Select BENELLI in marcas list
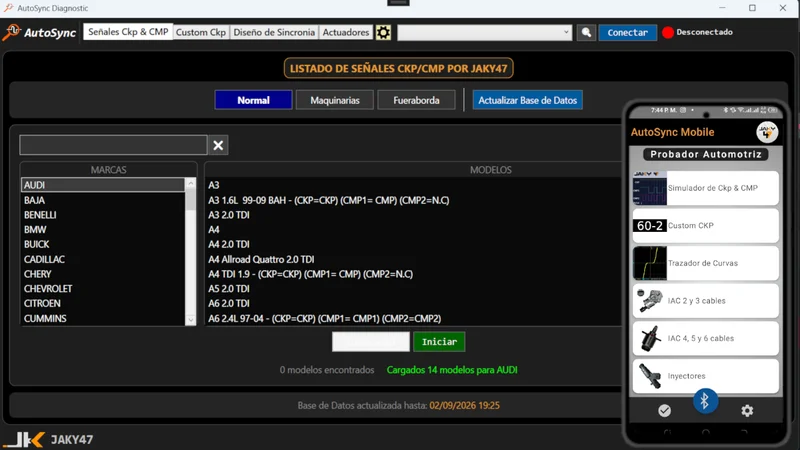Screen dimensions: 800x450 (x=103, y=215)
